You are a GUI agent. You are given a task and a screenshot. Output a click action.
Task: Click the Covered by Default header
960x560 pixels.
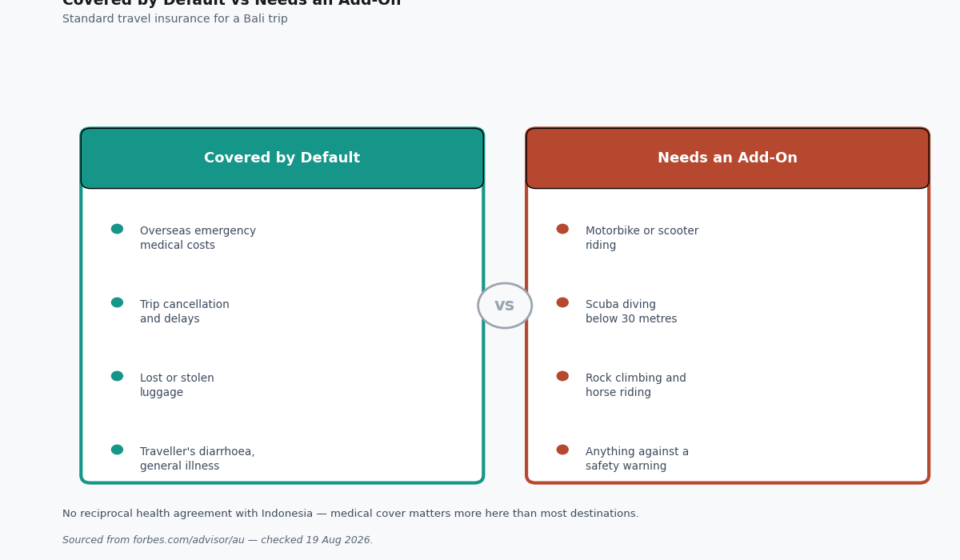click(x=282, y=158)
